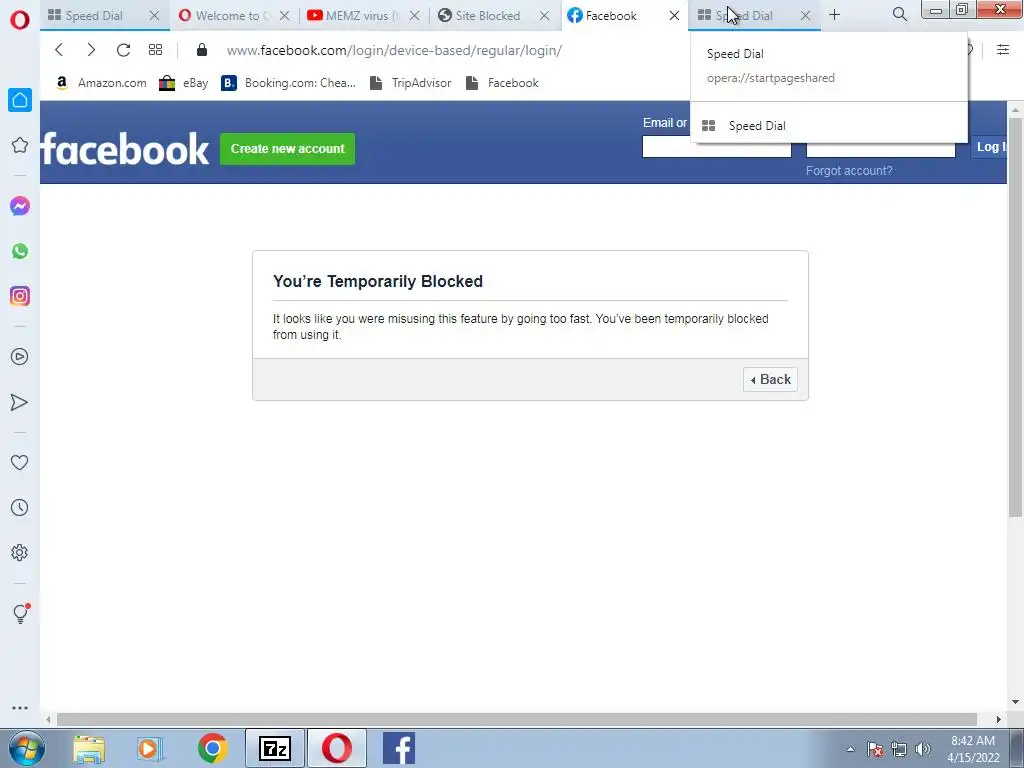Viewport: 1024px width, 768px height.
Task: Close the Facebook tab
Action: click(674, 16)
